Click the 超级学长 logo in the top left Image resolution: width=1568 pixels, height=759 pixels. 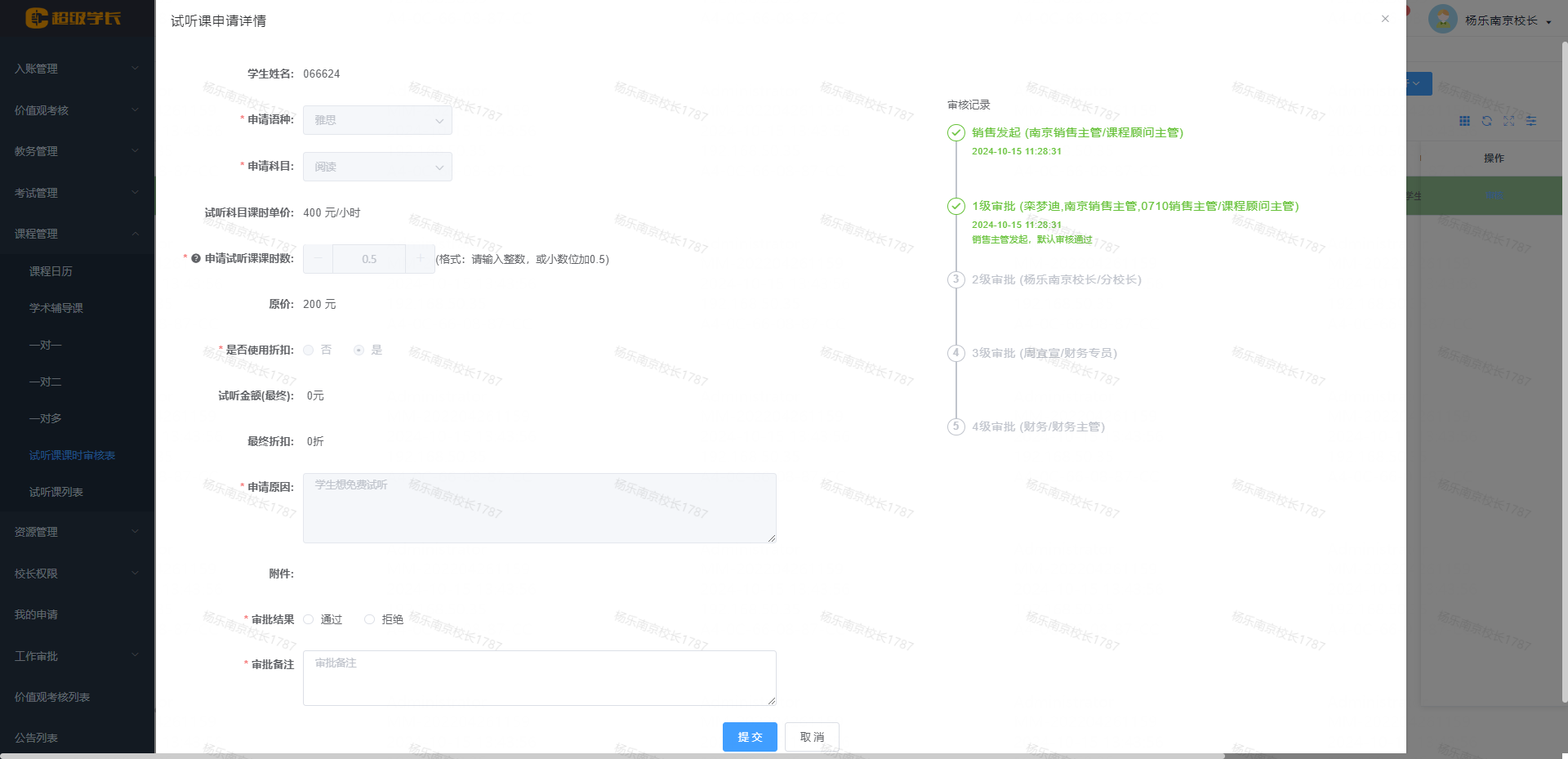tap(71, 18)
